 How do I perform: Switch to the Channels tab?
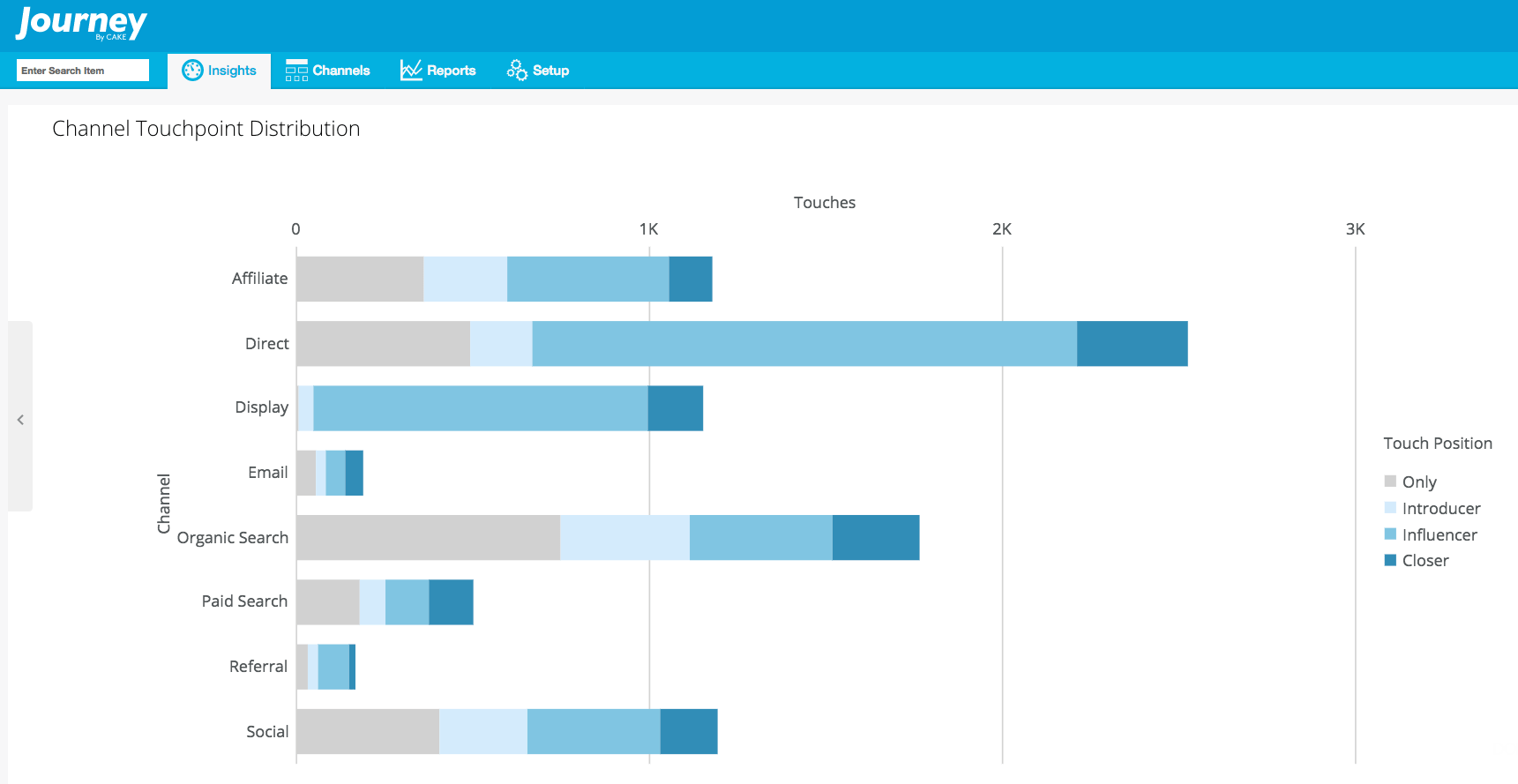[x=327, y=71]
